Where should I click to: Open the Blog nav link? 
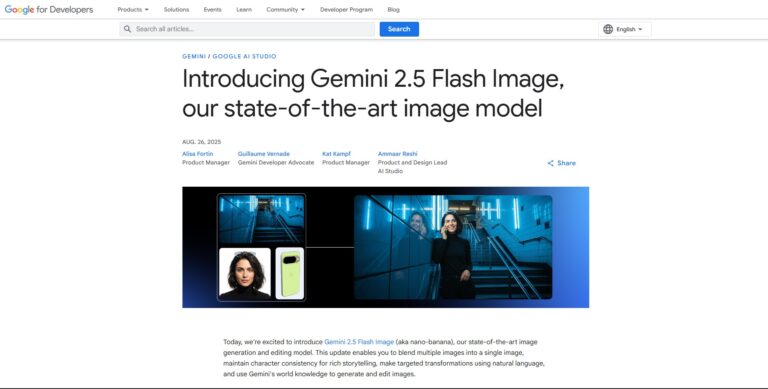click(x=393, y=9)
